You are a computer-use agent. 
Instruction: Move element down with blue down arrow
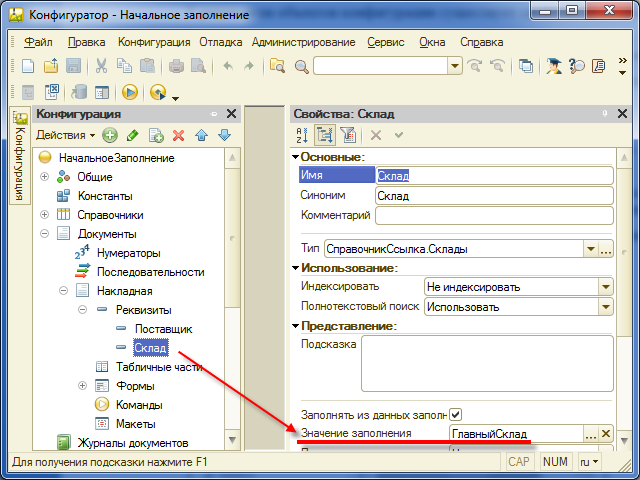[224, 135]
